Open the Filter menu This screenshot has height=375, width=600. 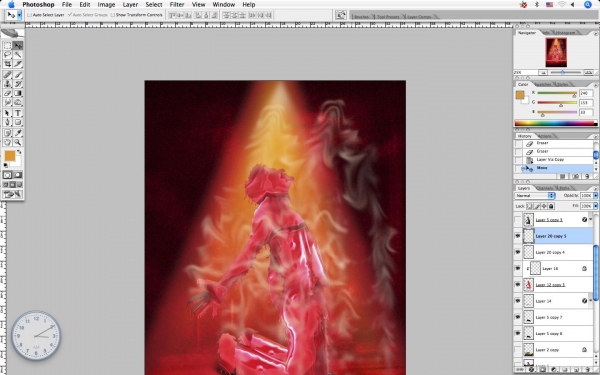177,5
